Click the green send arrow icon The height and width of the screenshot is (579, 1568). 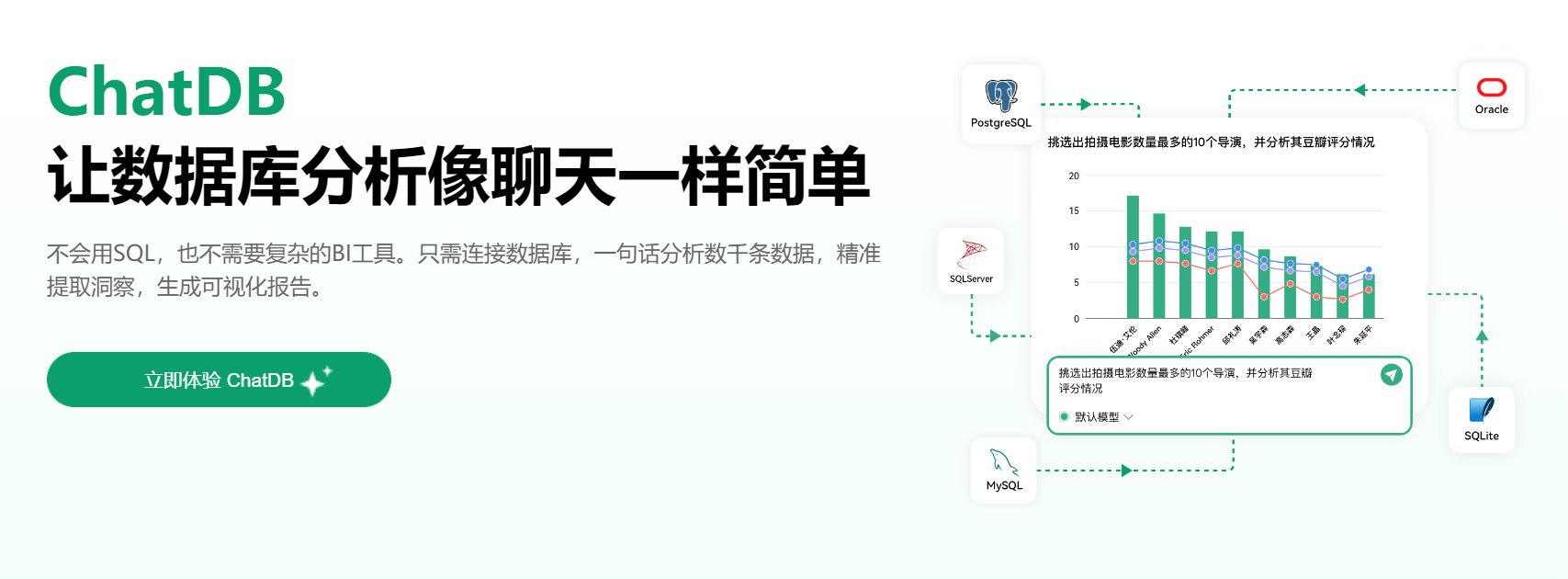1392,375
